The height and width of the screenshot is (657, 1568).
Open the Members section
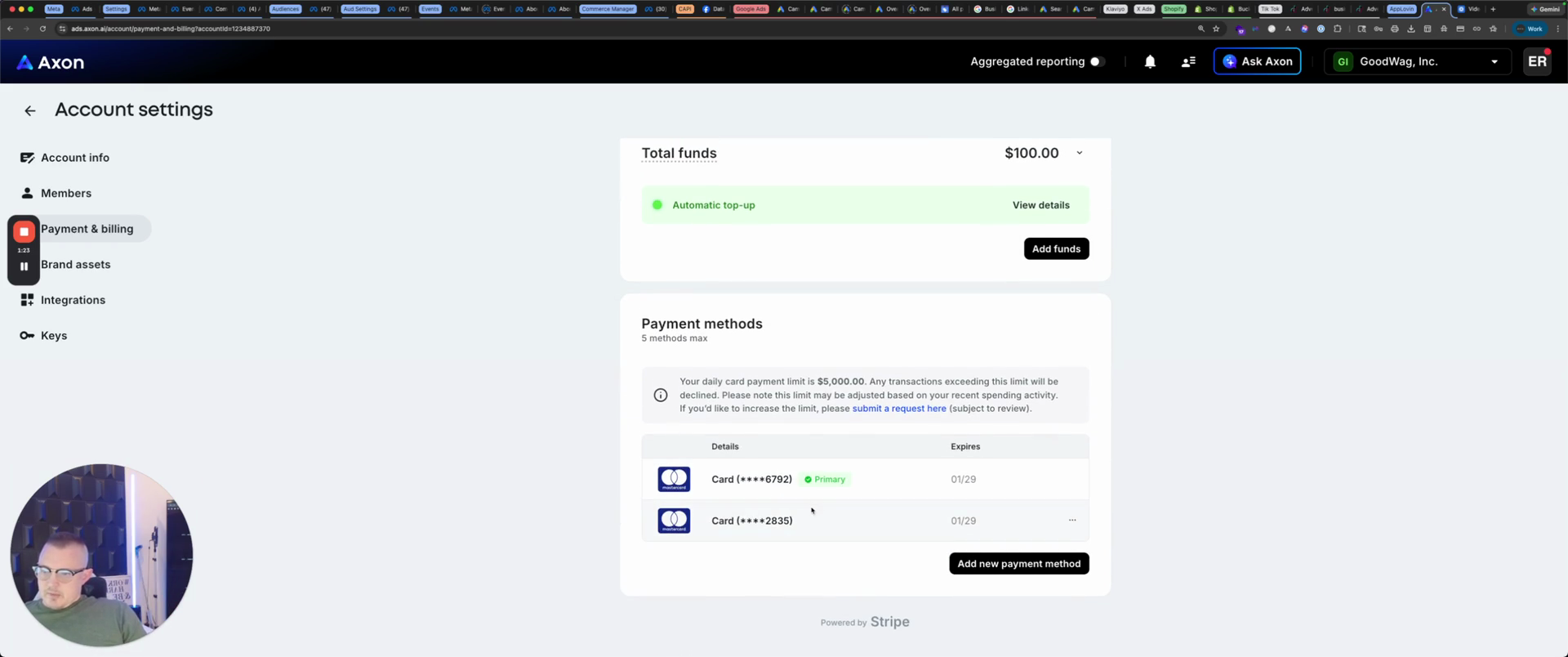(66, 194)
